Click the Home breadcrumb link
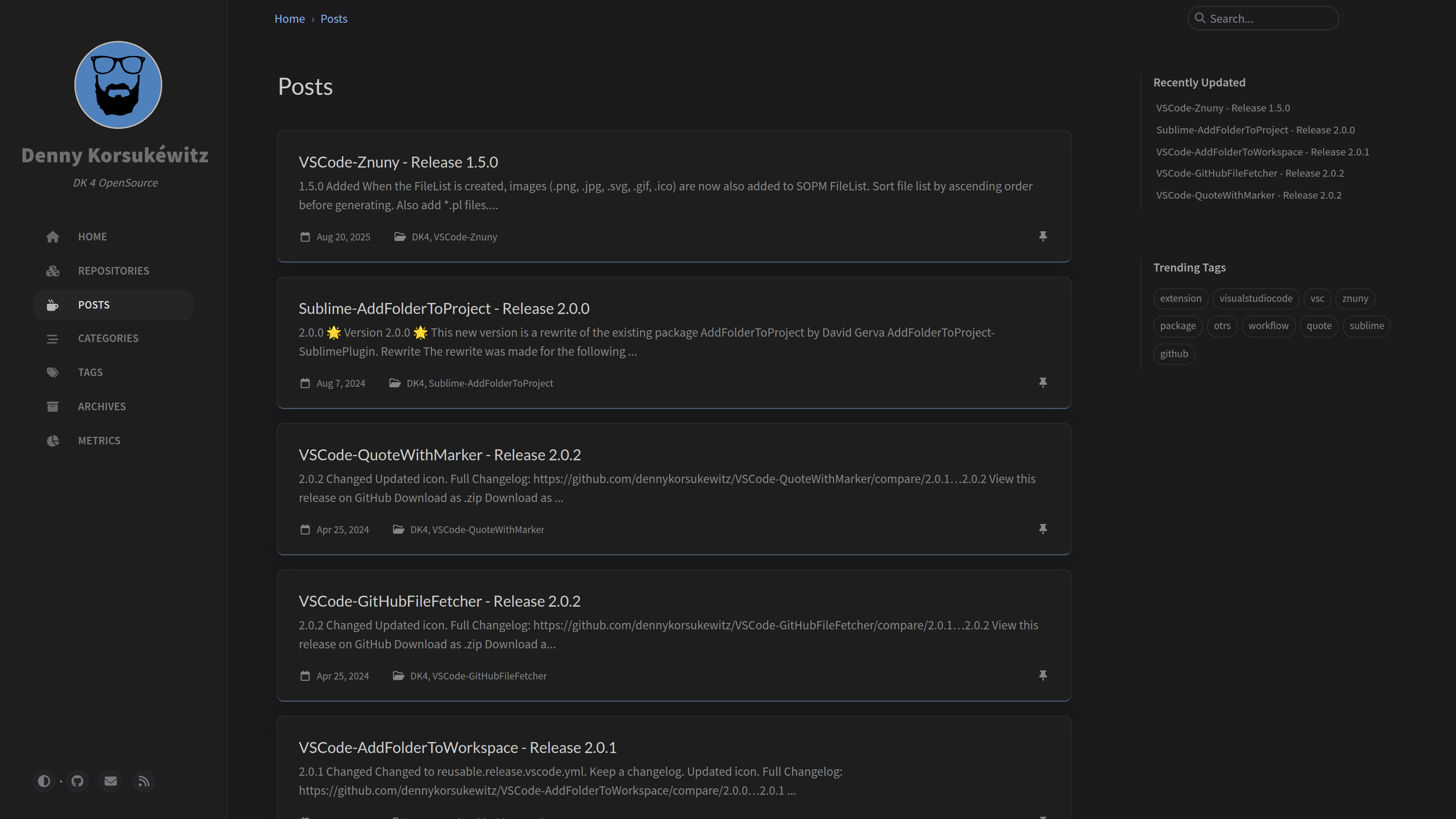Screen dimensions: 1456x819 289,19
